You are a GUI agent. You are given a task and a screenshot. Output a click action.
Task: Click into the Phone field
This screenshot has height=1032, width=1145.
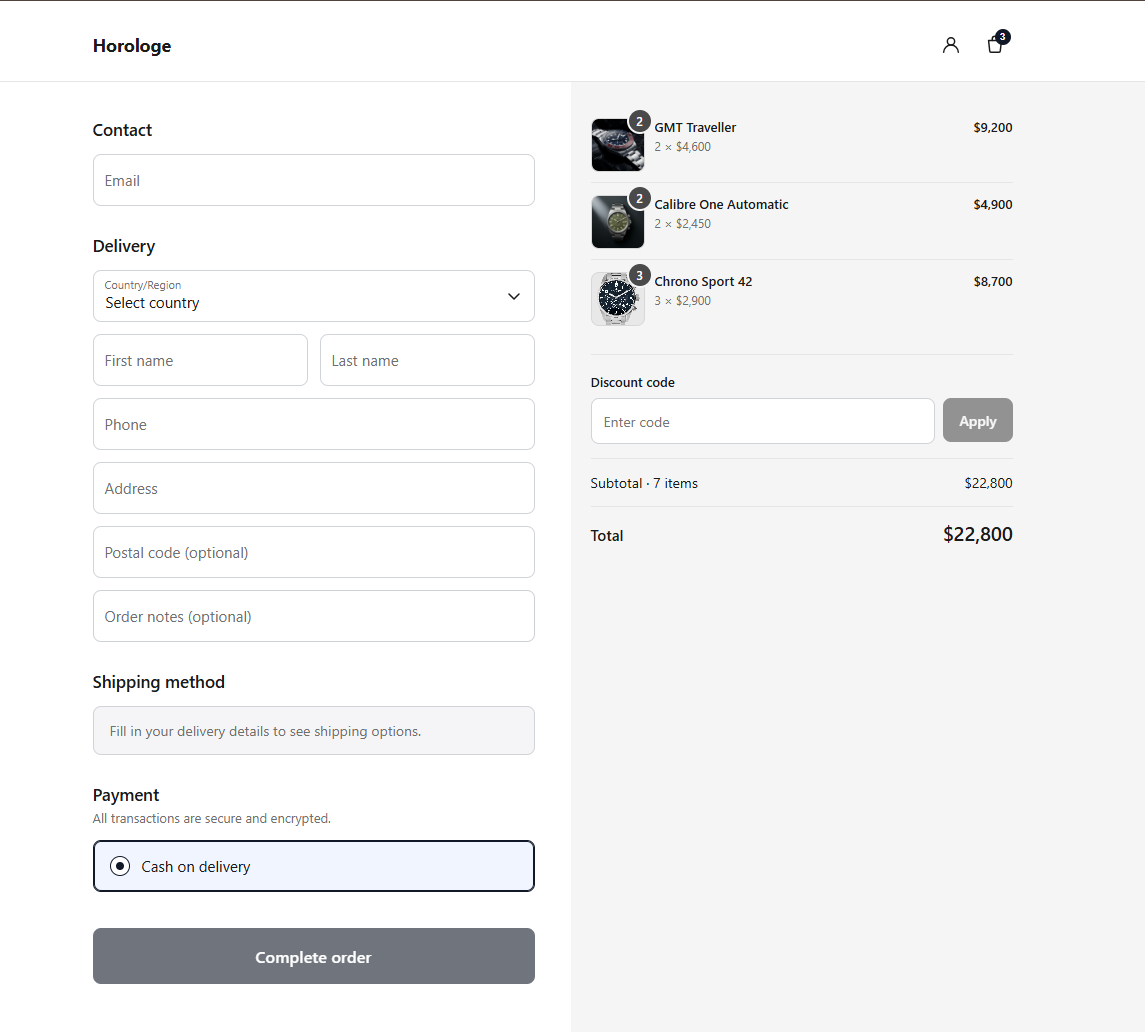(x=313, y=424)
